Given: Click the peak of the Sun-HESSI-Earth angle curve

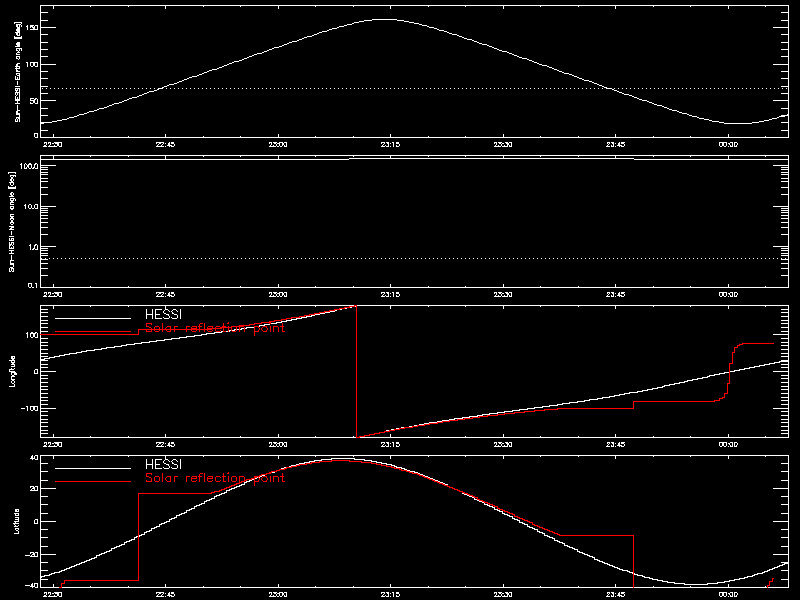Looking at the screenshot, I should click(x=386, y=19).
